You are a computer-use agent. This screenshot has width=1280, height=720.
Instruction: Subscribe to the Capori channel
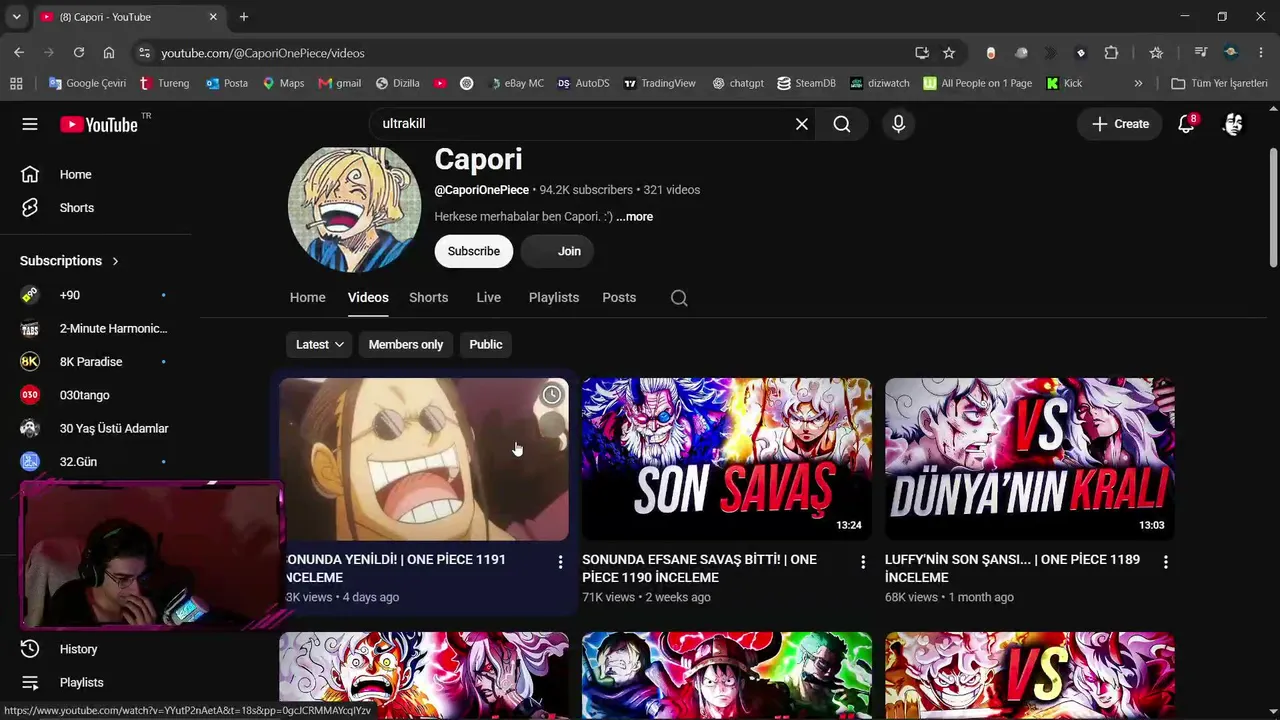point(474,251)
